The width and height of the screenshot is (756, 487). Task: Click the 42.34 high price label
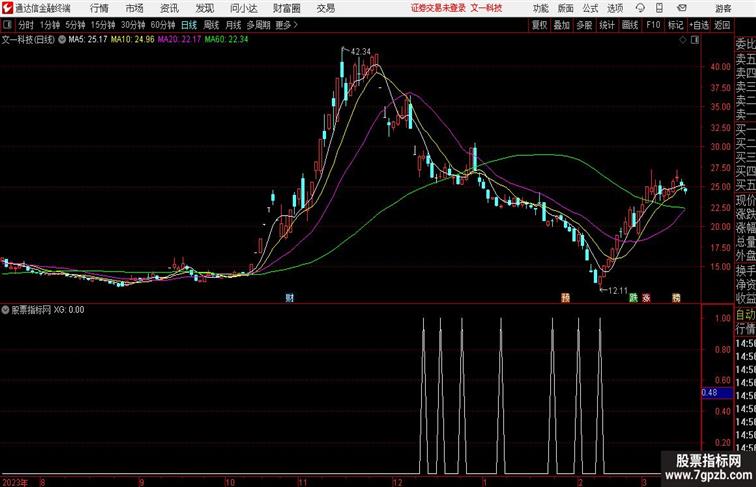tap(361, 51)
